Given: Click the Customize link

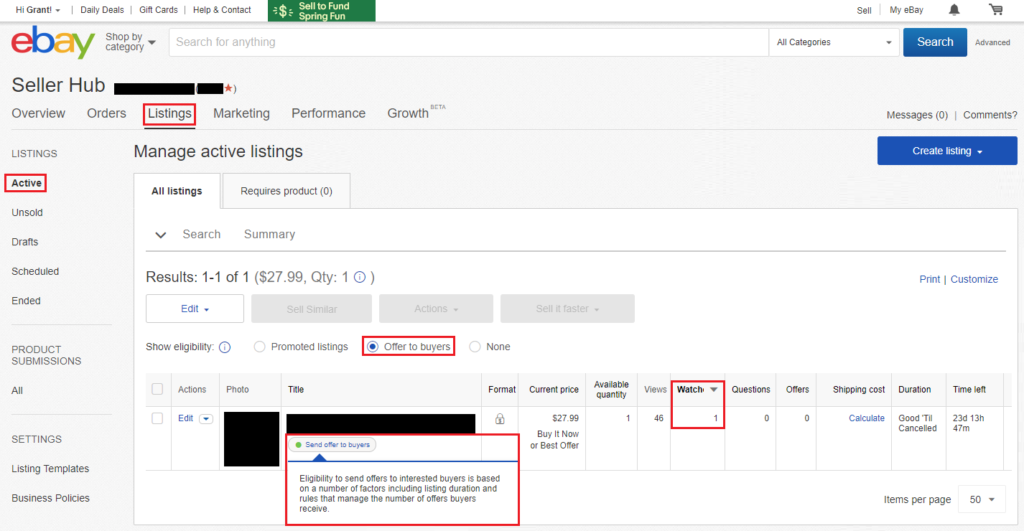Looking at the screenshot, I should click(974, 279).
